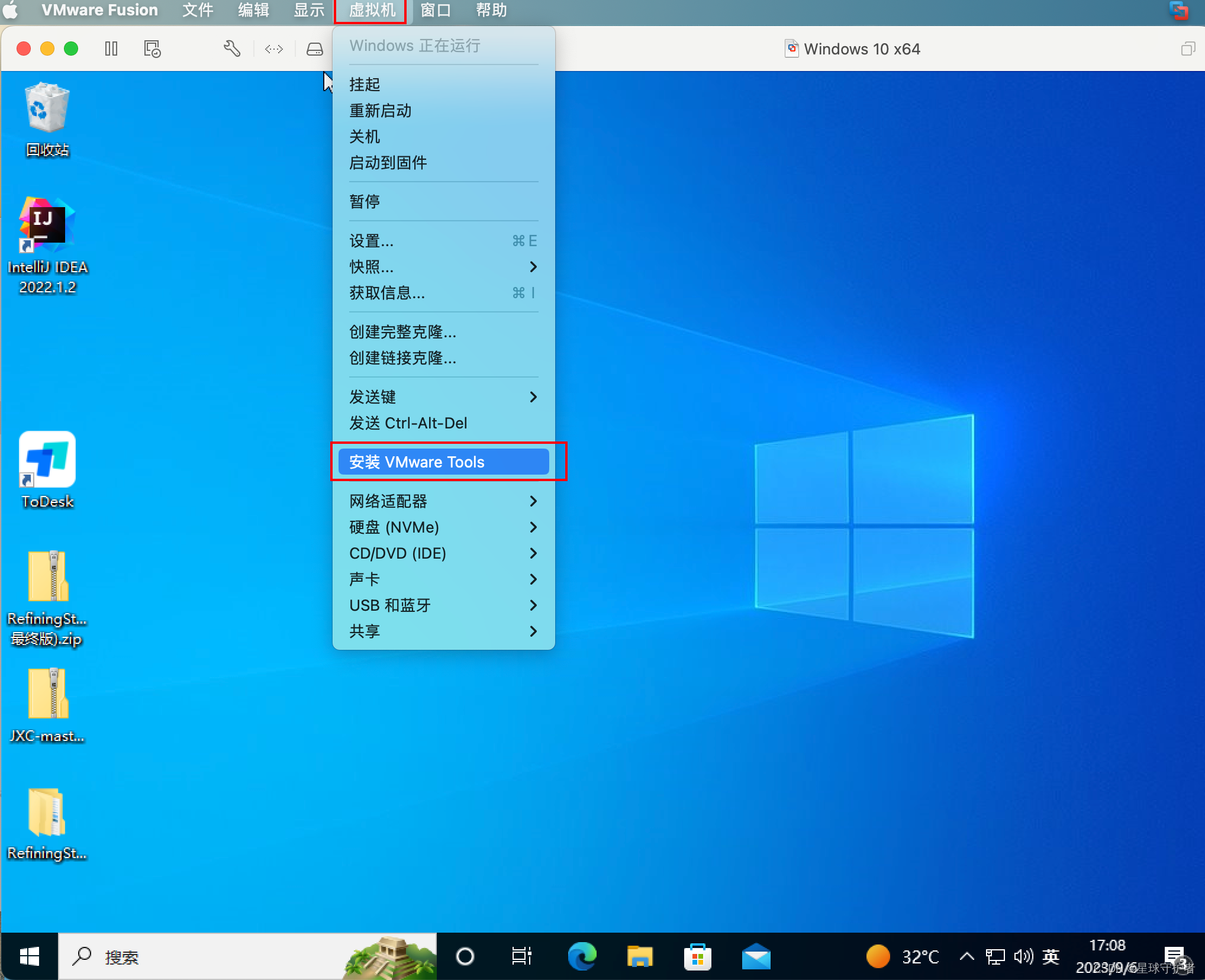Select the RefiningSt... 最终版).zip file
1205x980 pixels.
47,598
